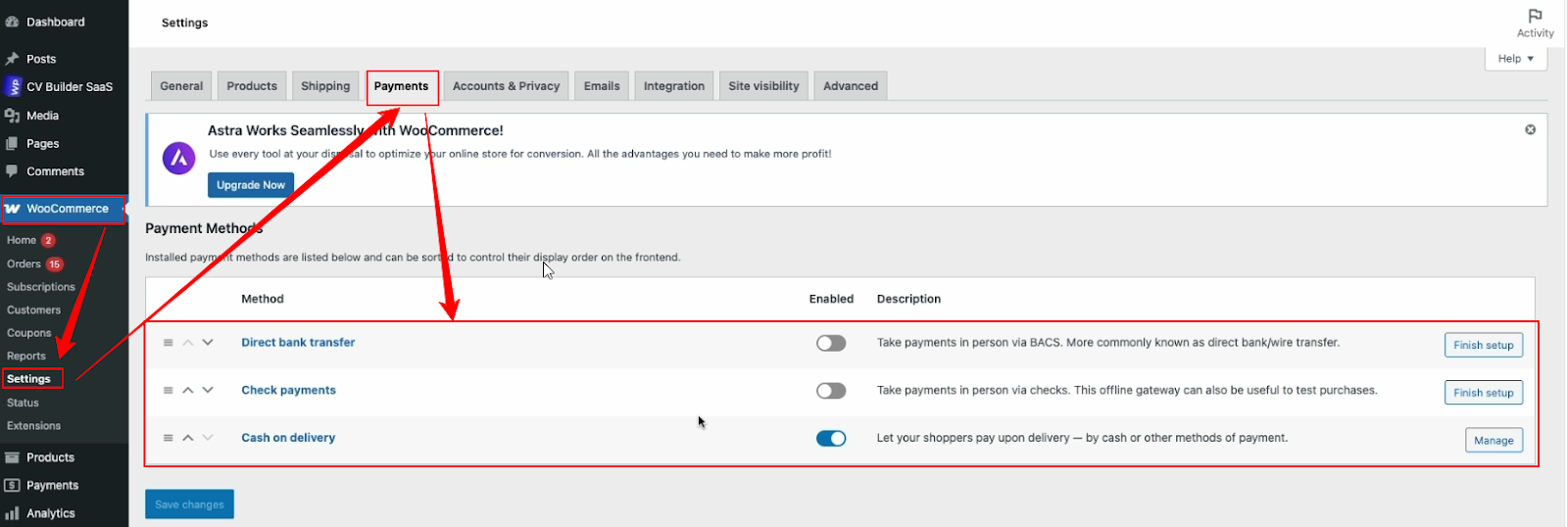Disable the Cash on delivery toggle
This screenshot has width=1568, height=527.
tap(831, 438)
